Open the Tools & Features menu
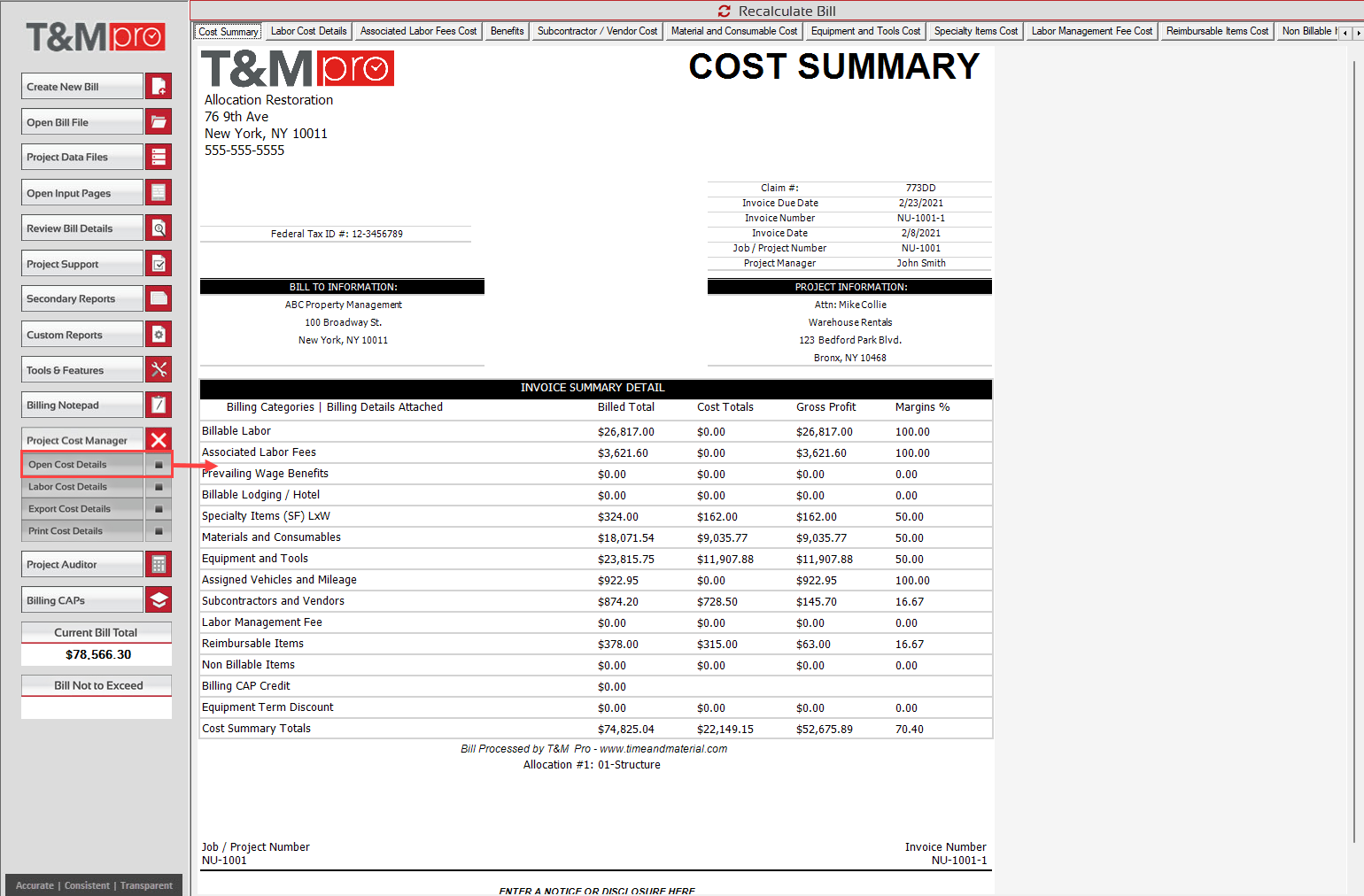The image size is (1364, 896). [x=81, y=369]
